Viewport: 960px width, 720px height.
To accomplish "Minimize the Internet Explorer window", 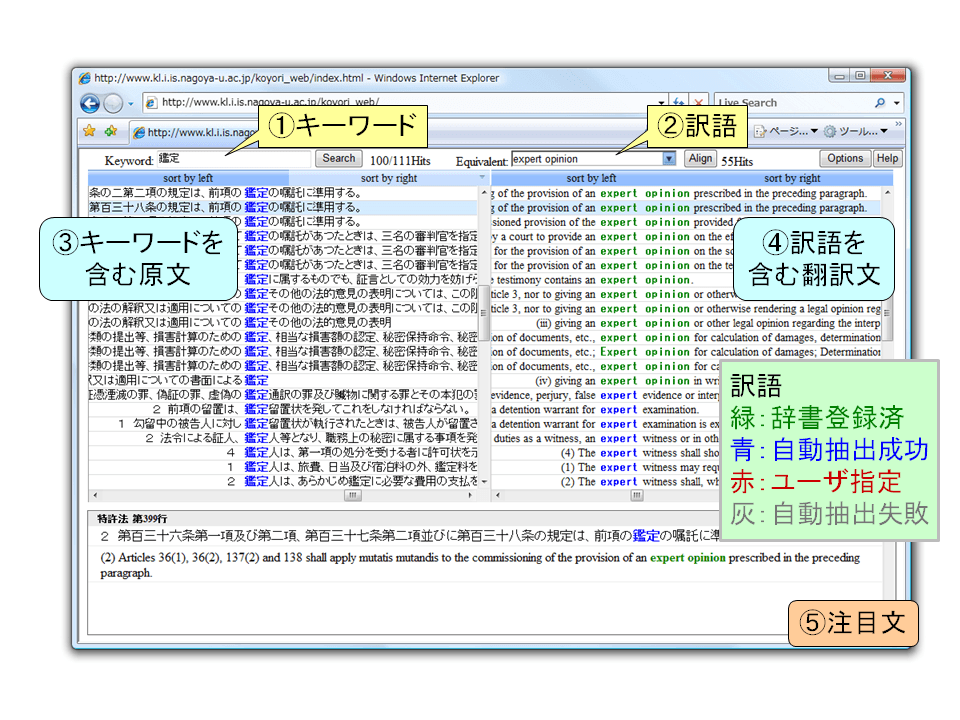I will point(839,76).
